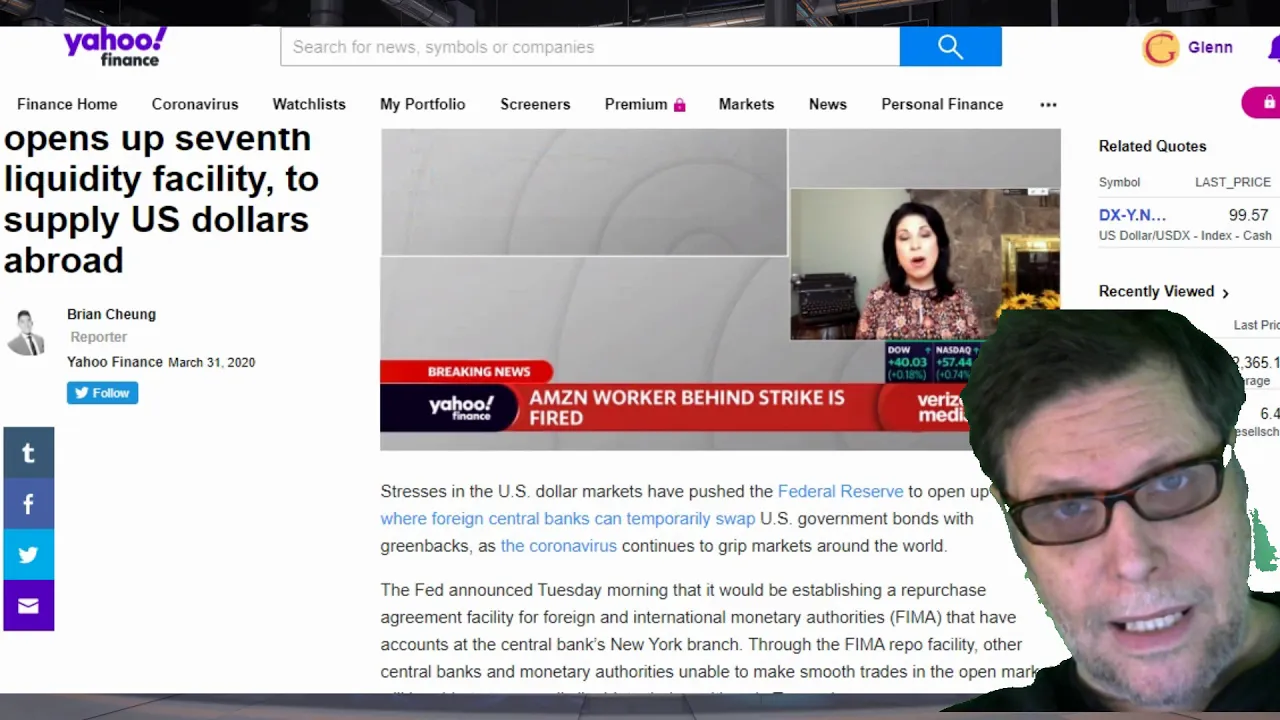Open the DX-Y.N... quote symbol

(x=1132, y=215)
